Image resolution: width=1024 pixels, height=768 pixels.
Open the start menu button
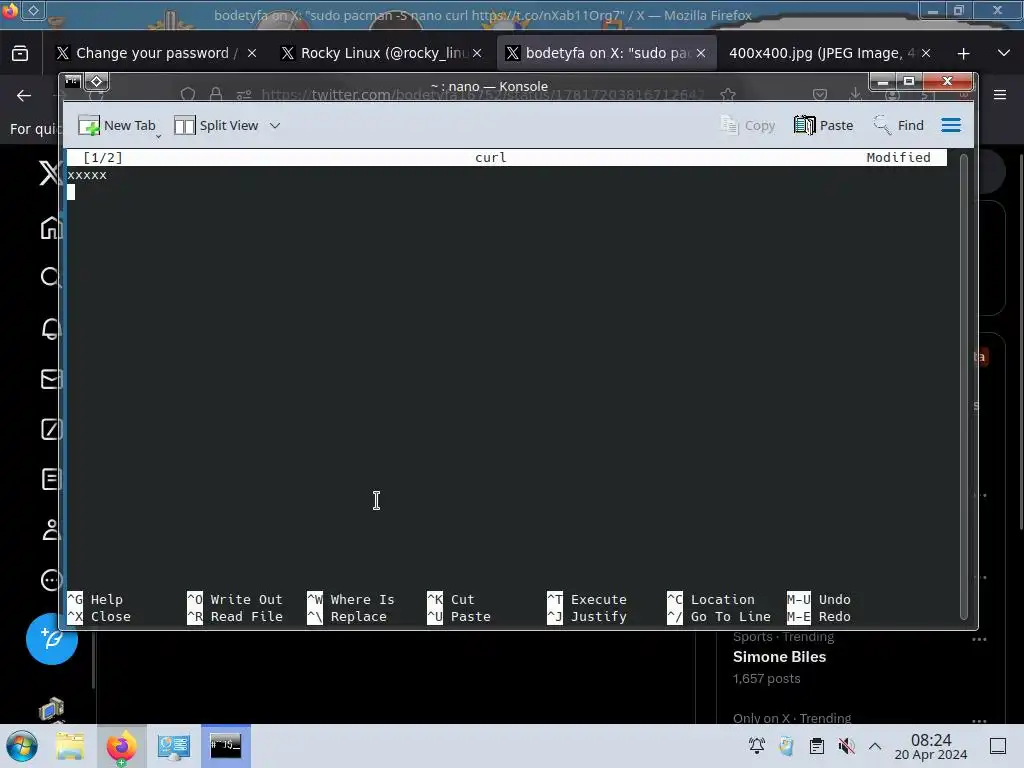click(x=22, y=746)
